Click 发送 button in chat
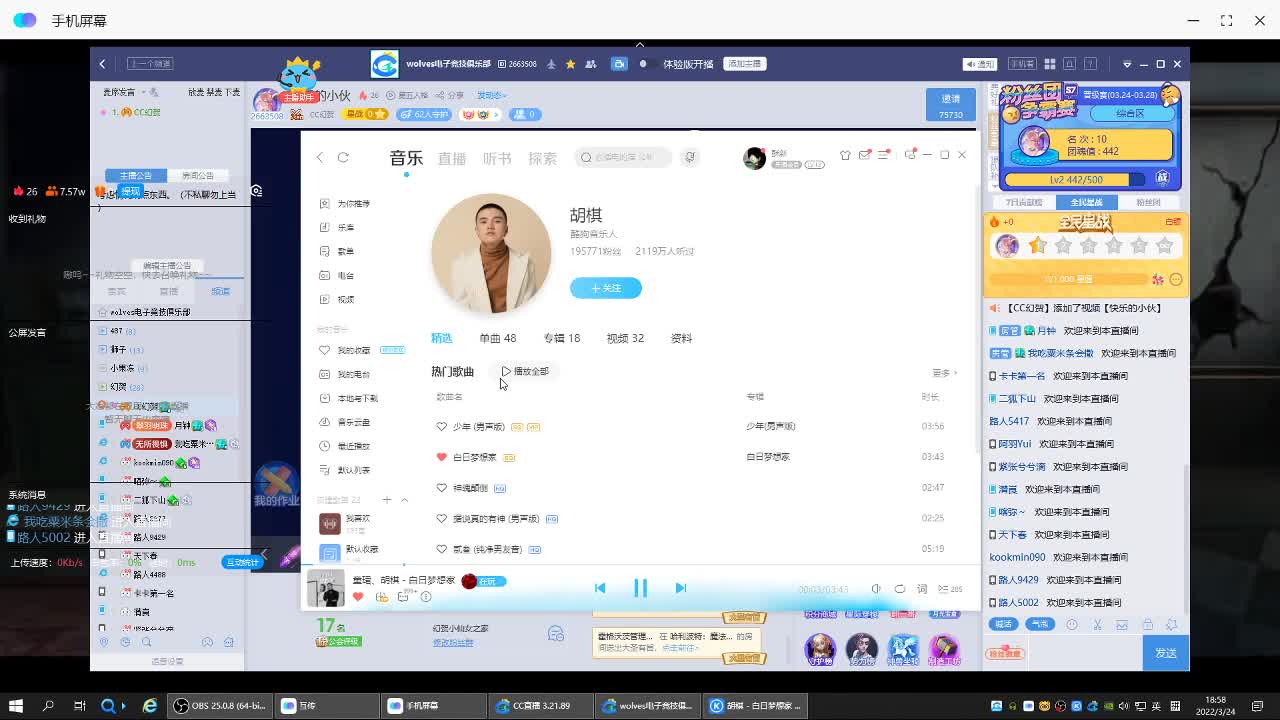Viewport: 1280px width, 720px height. click(1166, 653)
